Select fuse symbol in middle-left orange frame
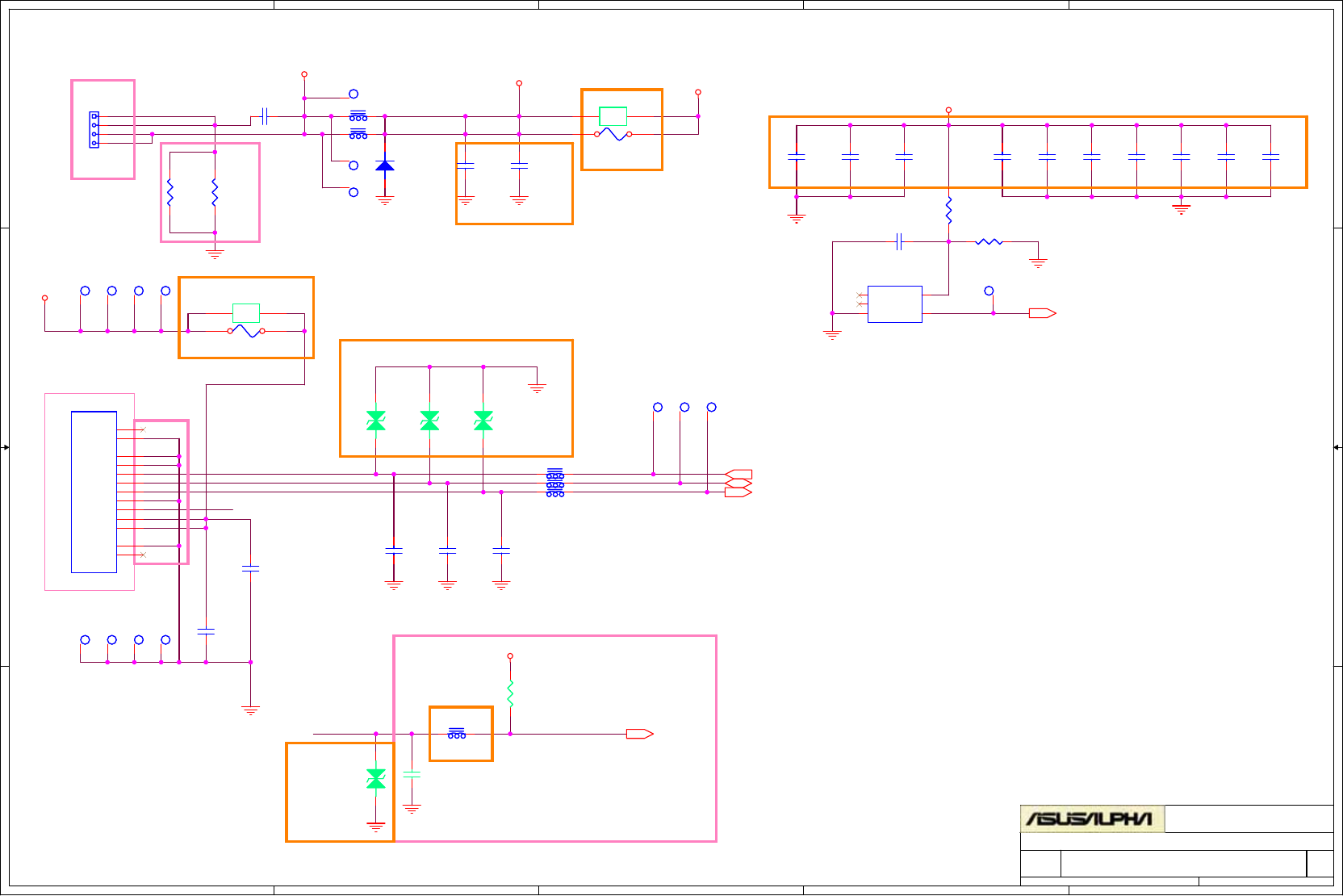Image resolution: width=1343 pixels, height=896 pixels. pyautogui.click(x=246, y=331)
